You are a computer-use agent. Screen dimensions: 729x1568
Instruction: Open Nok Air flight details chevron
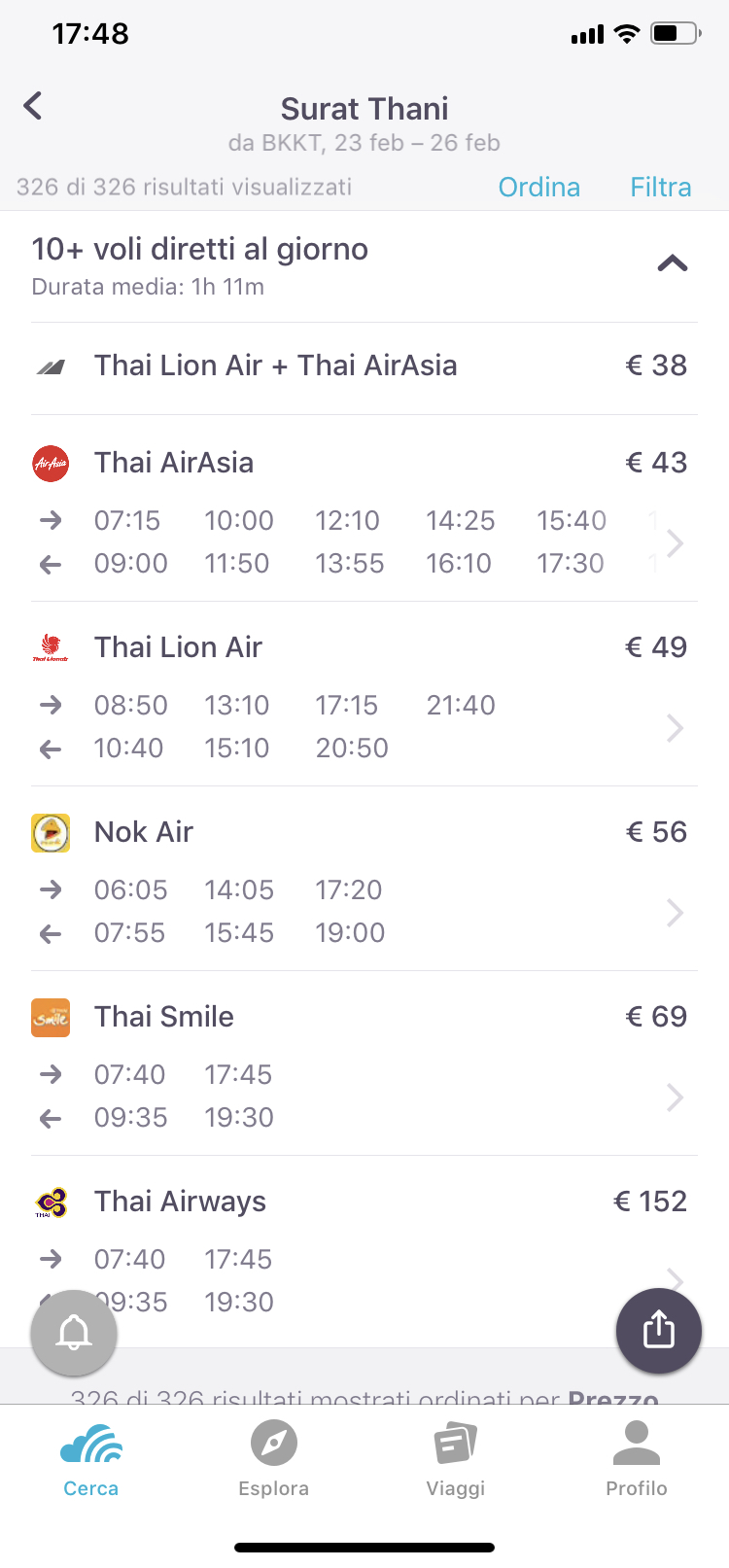pos(676,912)
